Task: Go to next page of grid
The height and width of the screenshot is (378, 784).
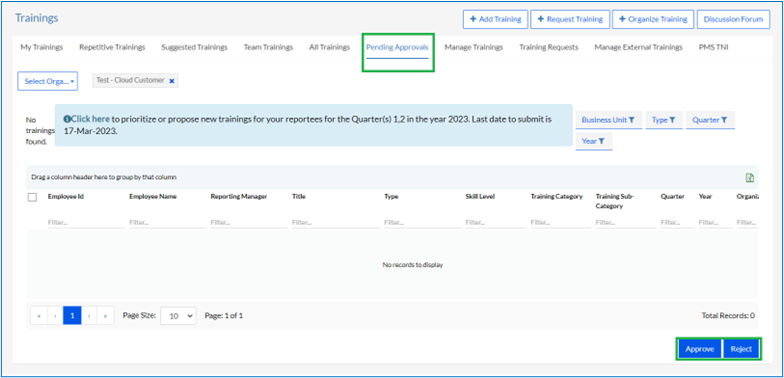Action: coord(89,316)
